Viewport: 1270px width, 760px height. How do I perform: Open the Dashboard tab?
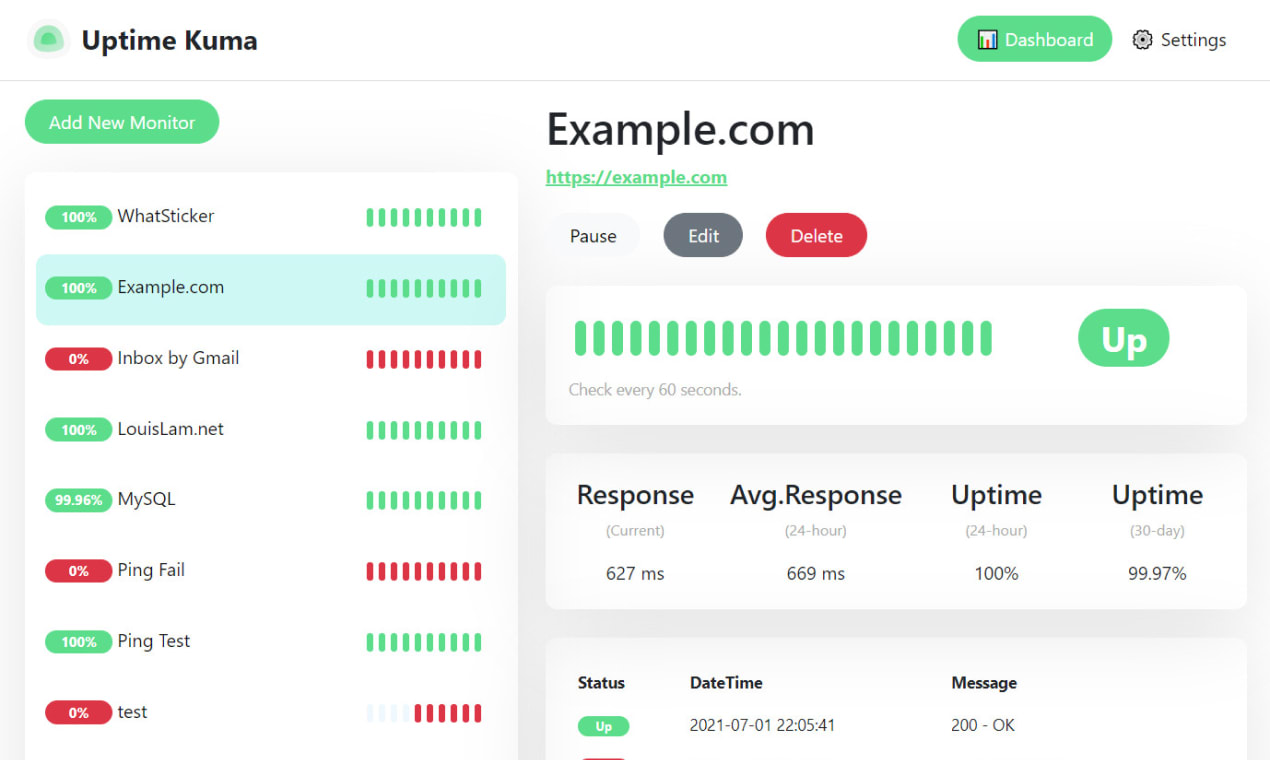pos(1035,40)
